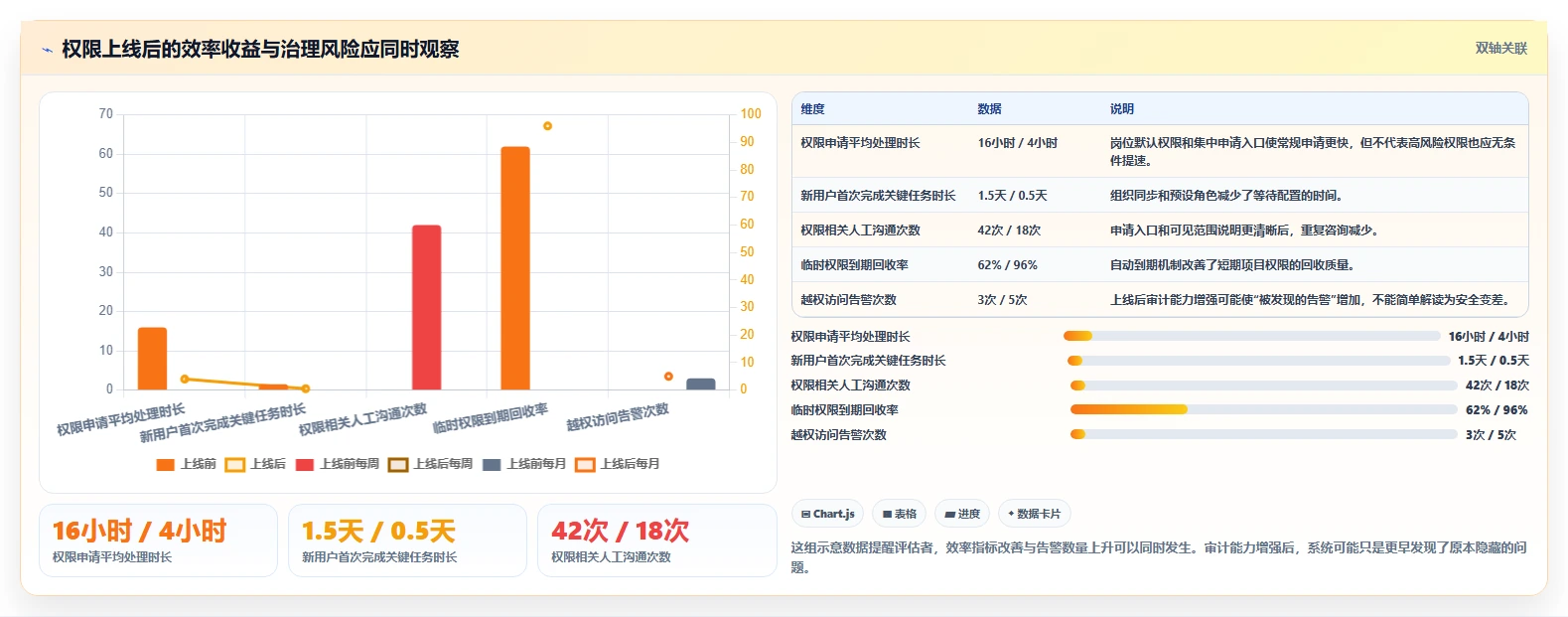This screenshot has height=617, width=1568.
Task: Toggle the 上线前每月 legend item
Action: (524, 464)
